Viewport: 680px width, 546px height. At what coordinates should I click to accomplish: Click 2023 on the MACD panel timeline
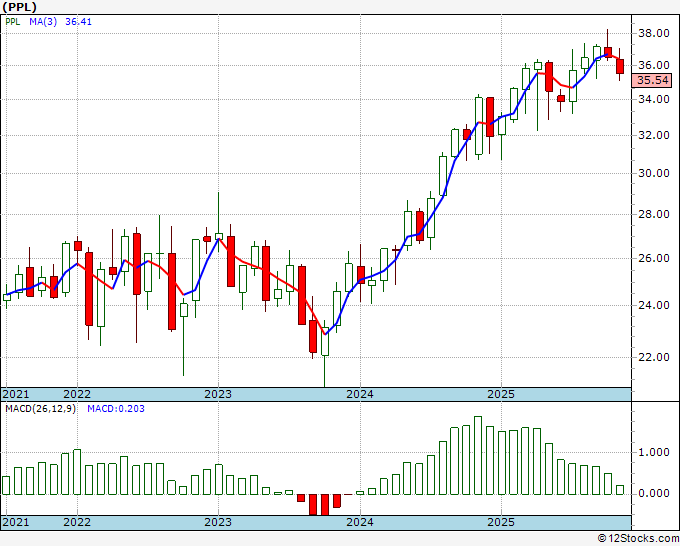[x=218, y=522]
